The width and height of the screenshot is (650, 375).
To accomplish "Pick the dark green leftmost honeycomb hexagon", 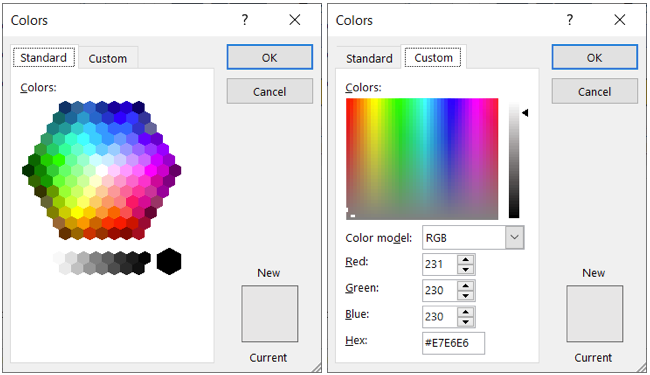I will (x=28, y=170).
